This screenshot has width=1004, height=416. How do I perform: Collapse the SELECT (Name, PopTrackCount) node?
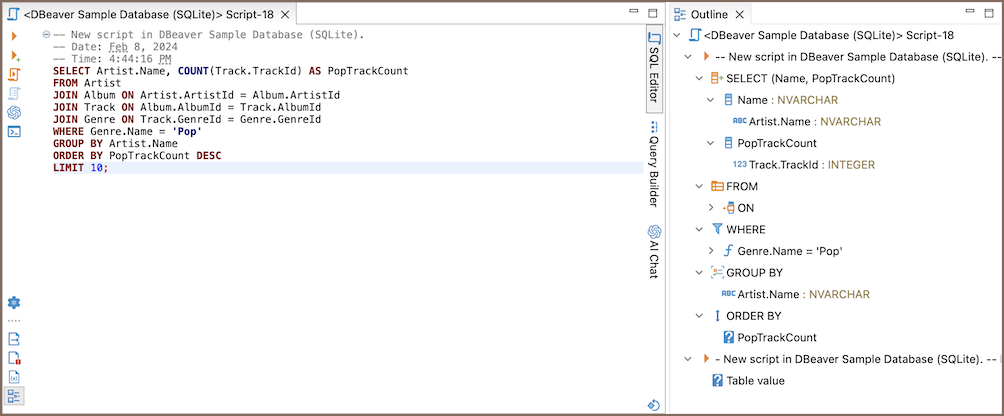click(x=699, y=78)
